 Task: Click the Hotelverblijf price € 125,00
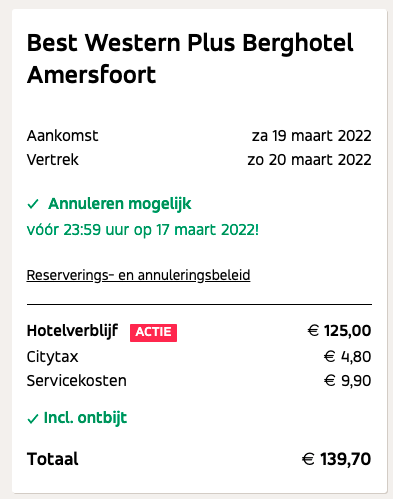(x=339, y=331)
